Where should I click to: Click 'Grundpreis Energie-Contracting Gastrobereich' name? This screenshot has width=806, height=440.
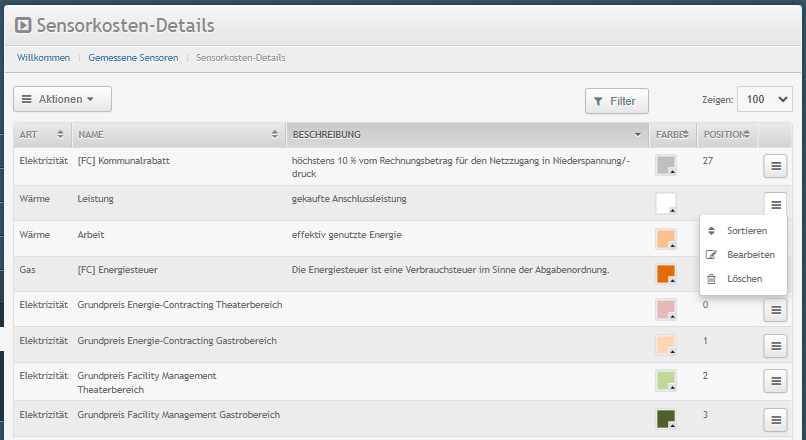(x=177, y=341)
